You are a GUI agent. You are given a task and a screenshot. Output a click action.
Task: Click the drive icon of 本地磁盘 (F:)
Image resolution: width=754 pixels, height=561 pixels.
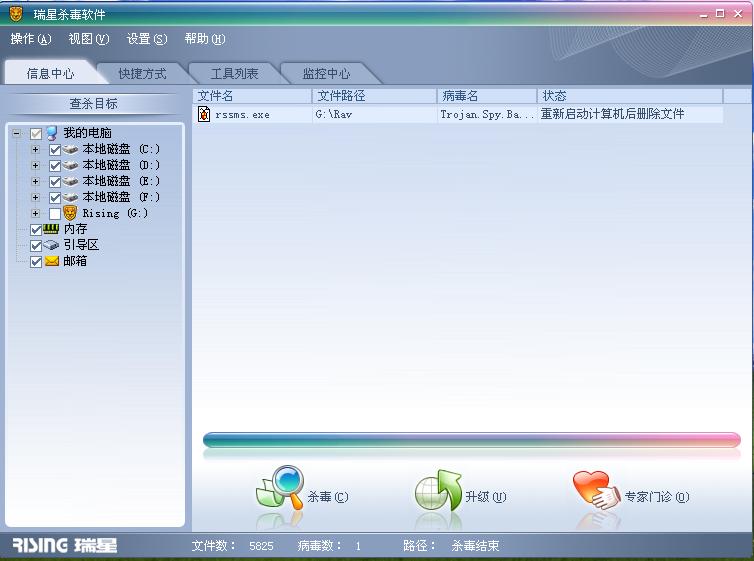pyautogui.click(x=70, y=197)
